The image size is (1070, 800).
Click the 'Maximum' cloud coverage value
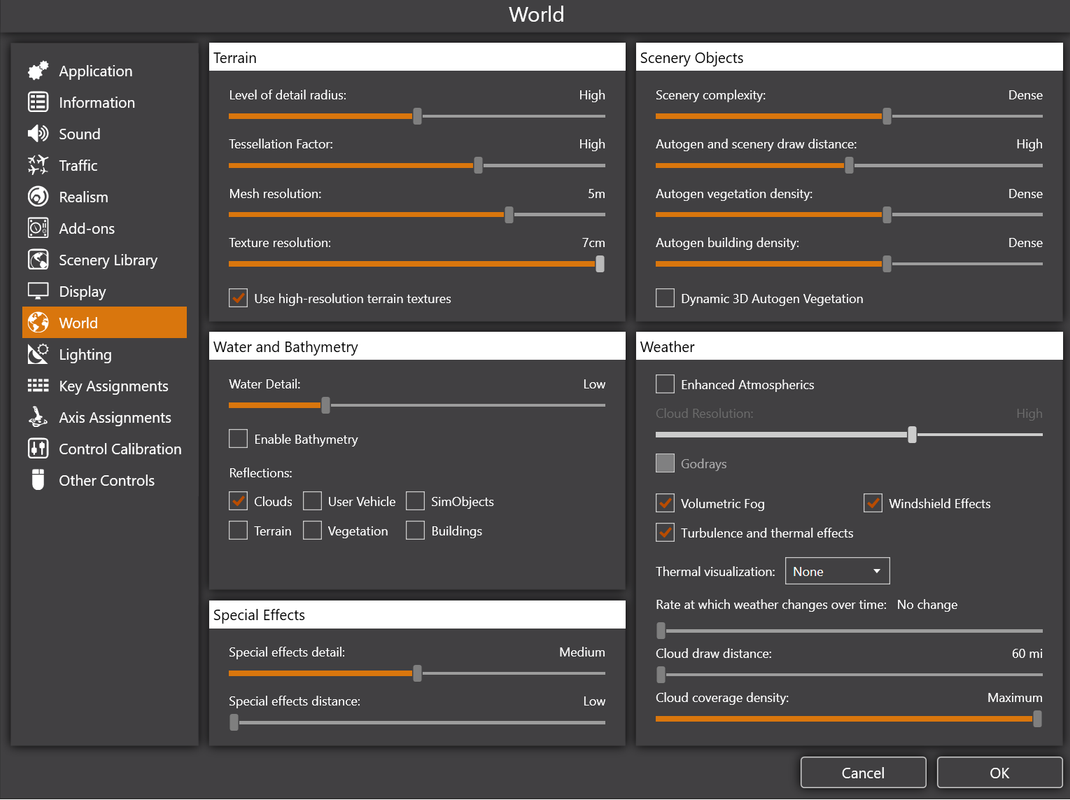click(x=1015, y=698)
